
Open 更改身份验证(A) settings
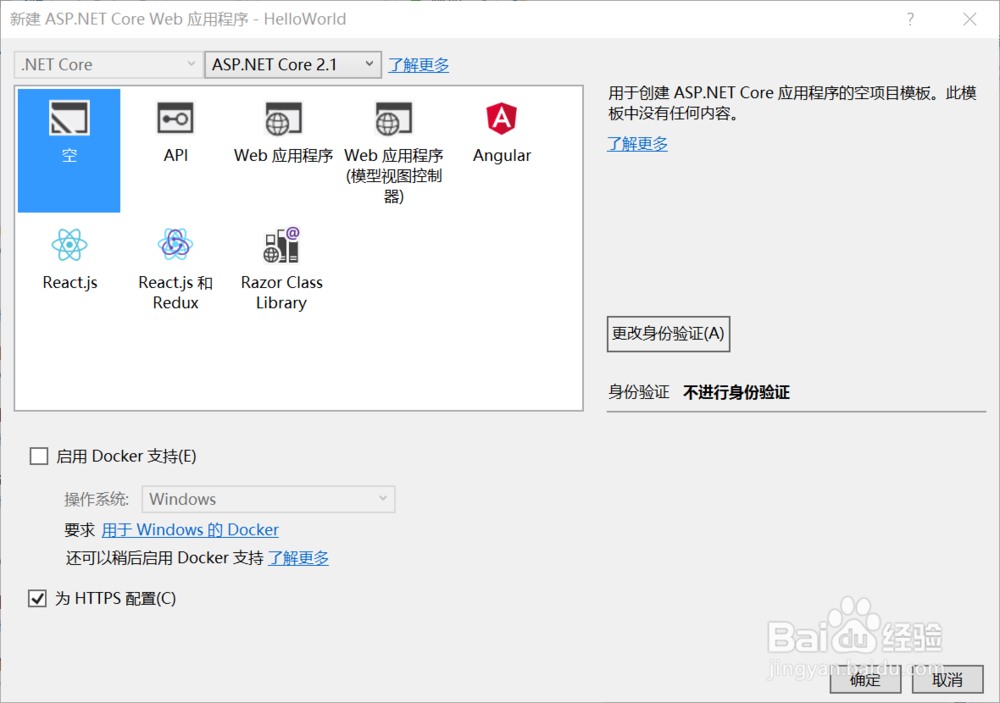(x=668, y=334)
